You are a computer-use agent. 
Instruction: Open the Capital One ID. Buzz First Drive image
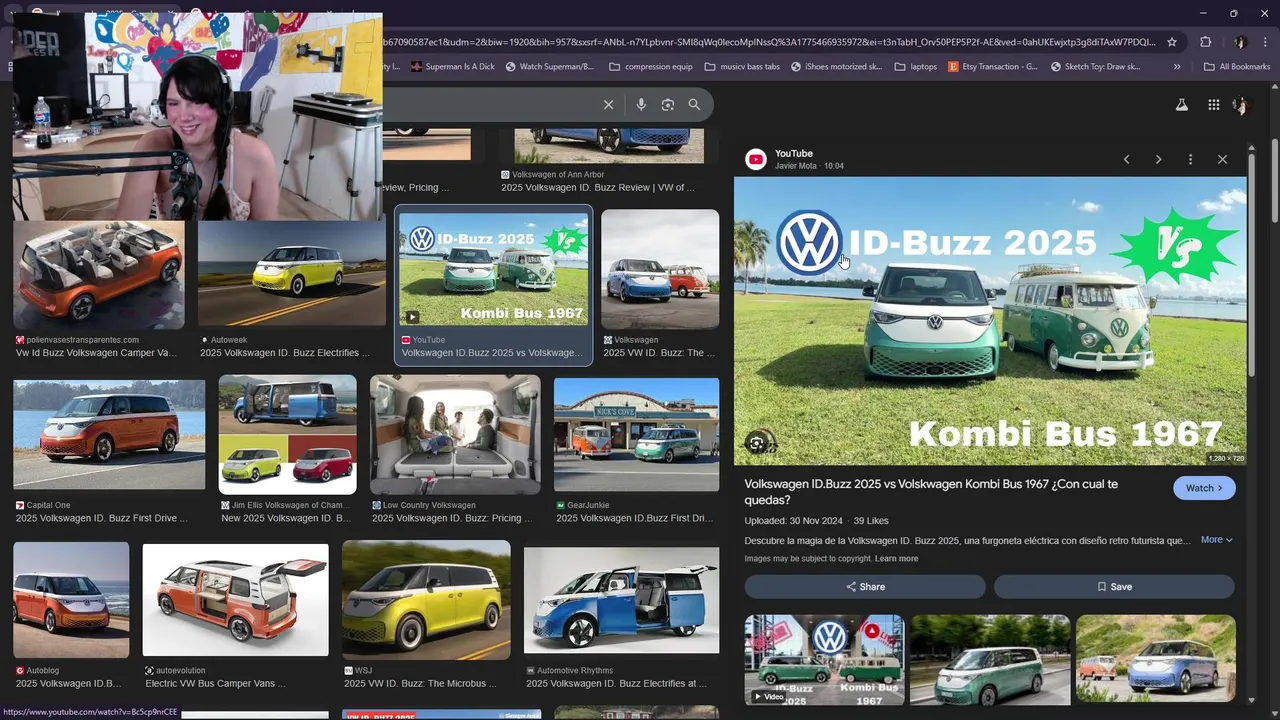(x=109, y=434)
